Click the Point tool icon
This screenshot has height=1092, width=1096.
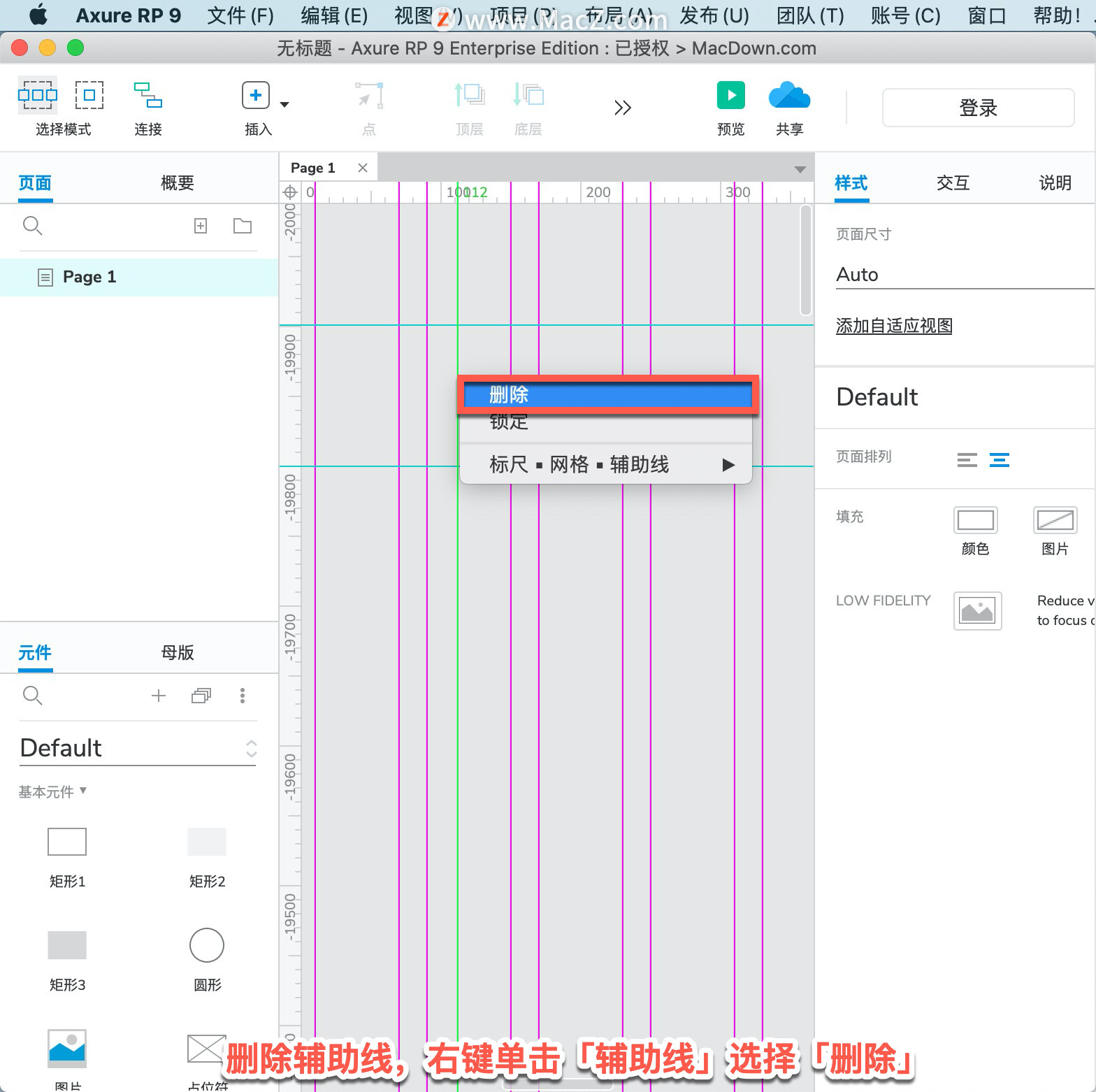pos(369,95)
